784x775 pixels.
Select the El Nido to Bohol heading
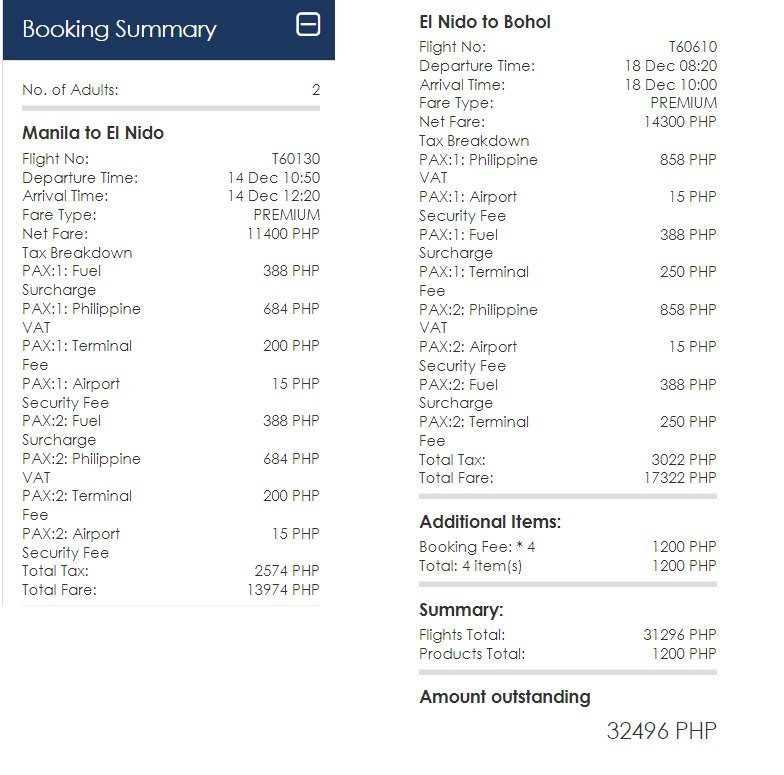tap(485, 22)
